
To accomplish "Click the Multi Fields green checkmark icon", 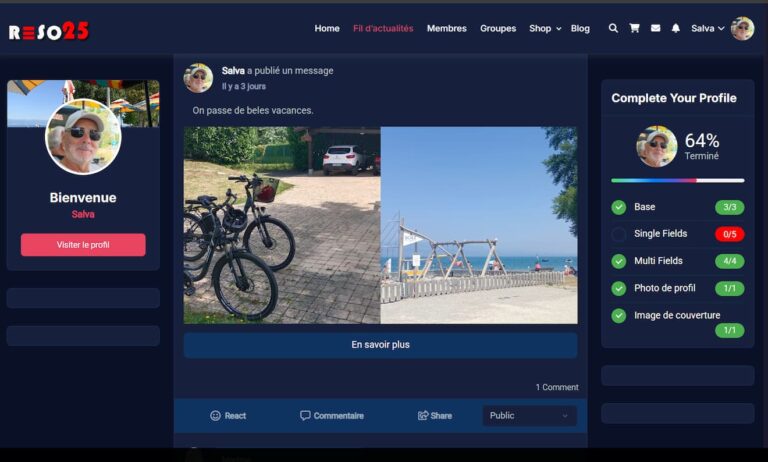I will coord(619,261).
